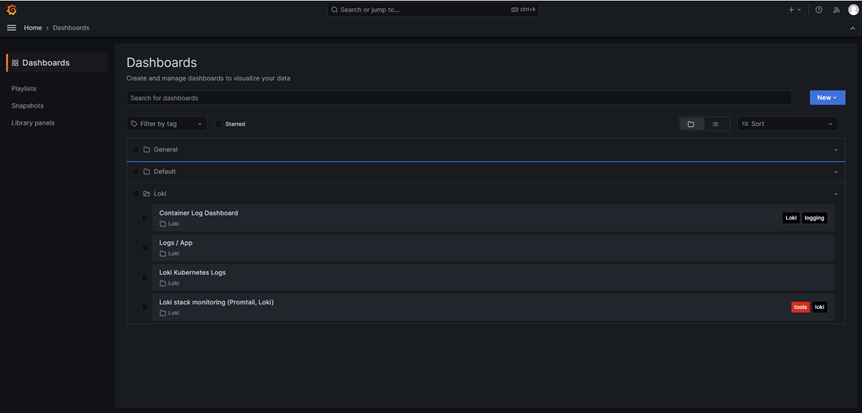Click loki tag on Loki stack monitoring
The height and width of the screenshot is (413, 862).
pos(820,307)
